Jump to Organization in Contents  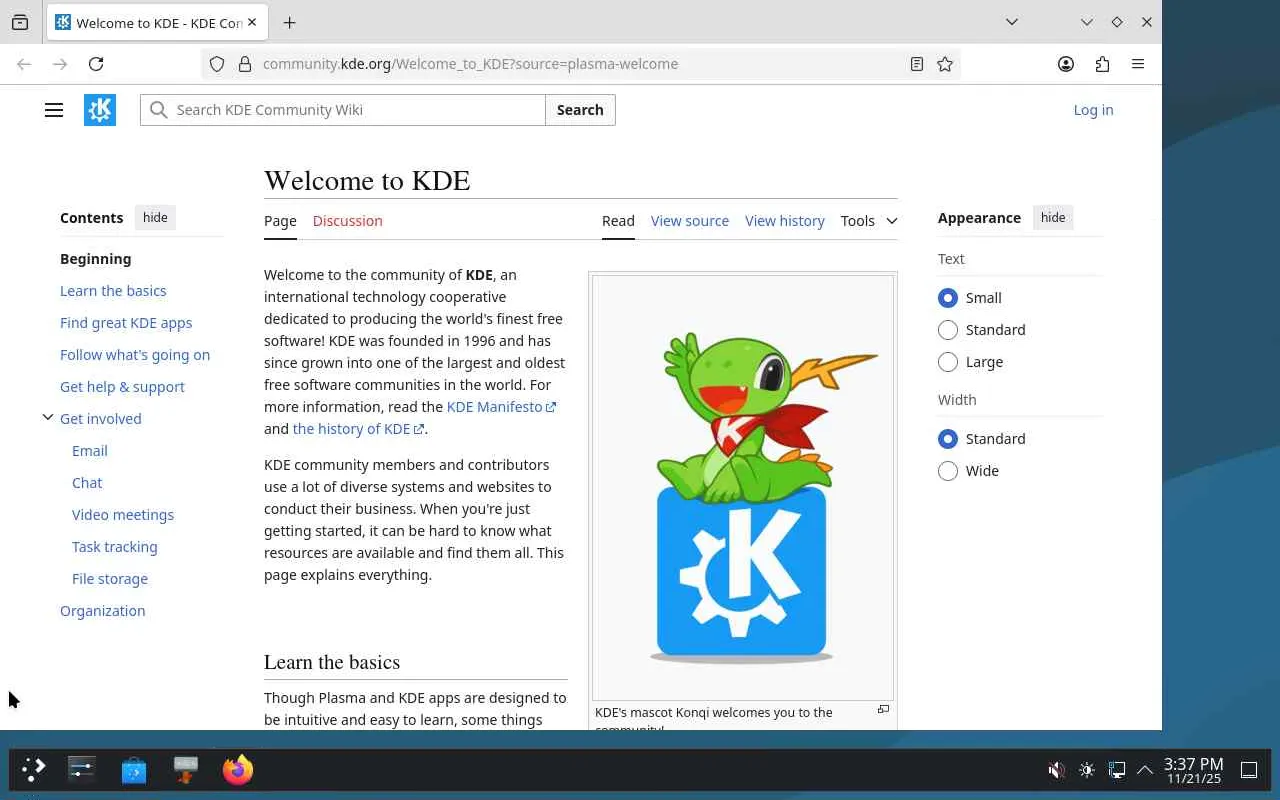coord(102,611)
